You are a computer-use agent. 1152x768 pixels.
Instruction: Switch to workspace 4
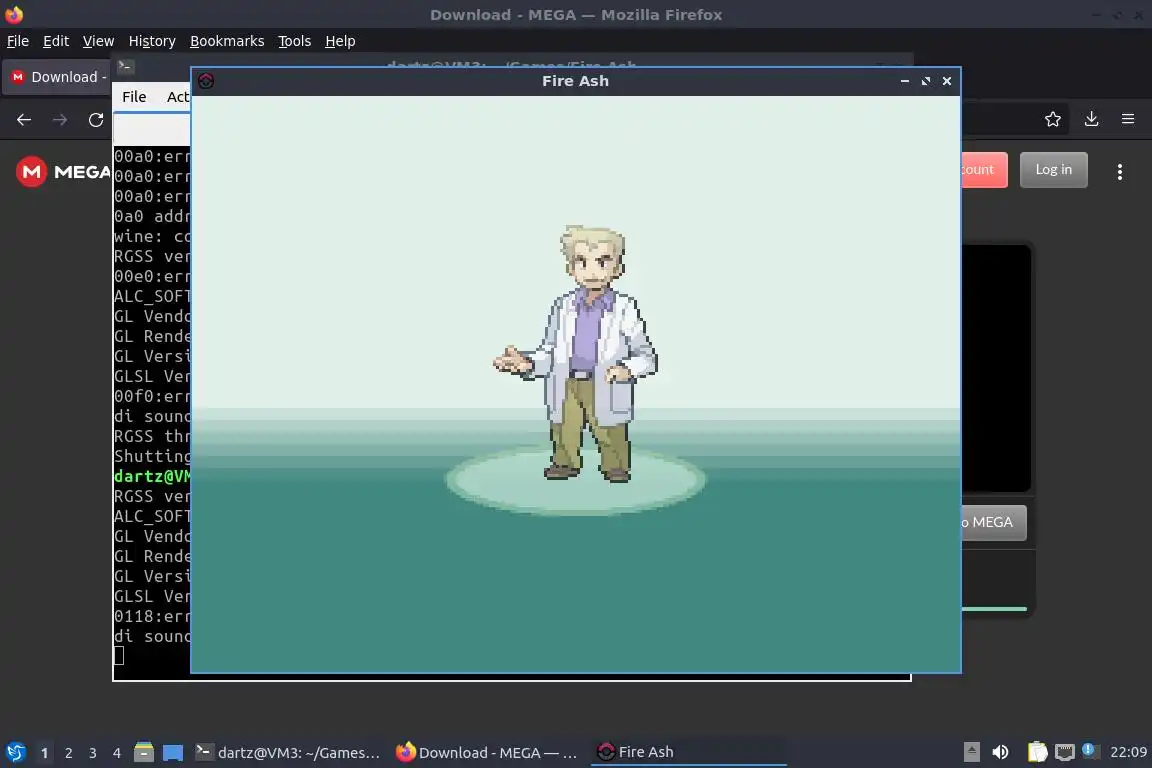pos(117,753)
